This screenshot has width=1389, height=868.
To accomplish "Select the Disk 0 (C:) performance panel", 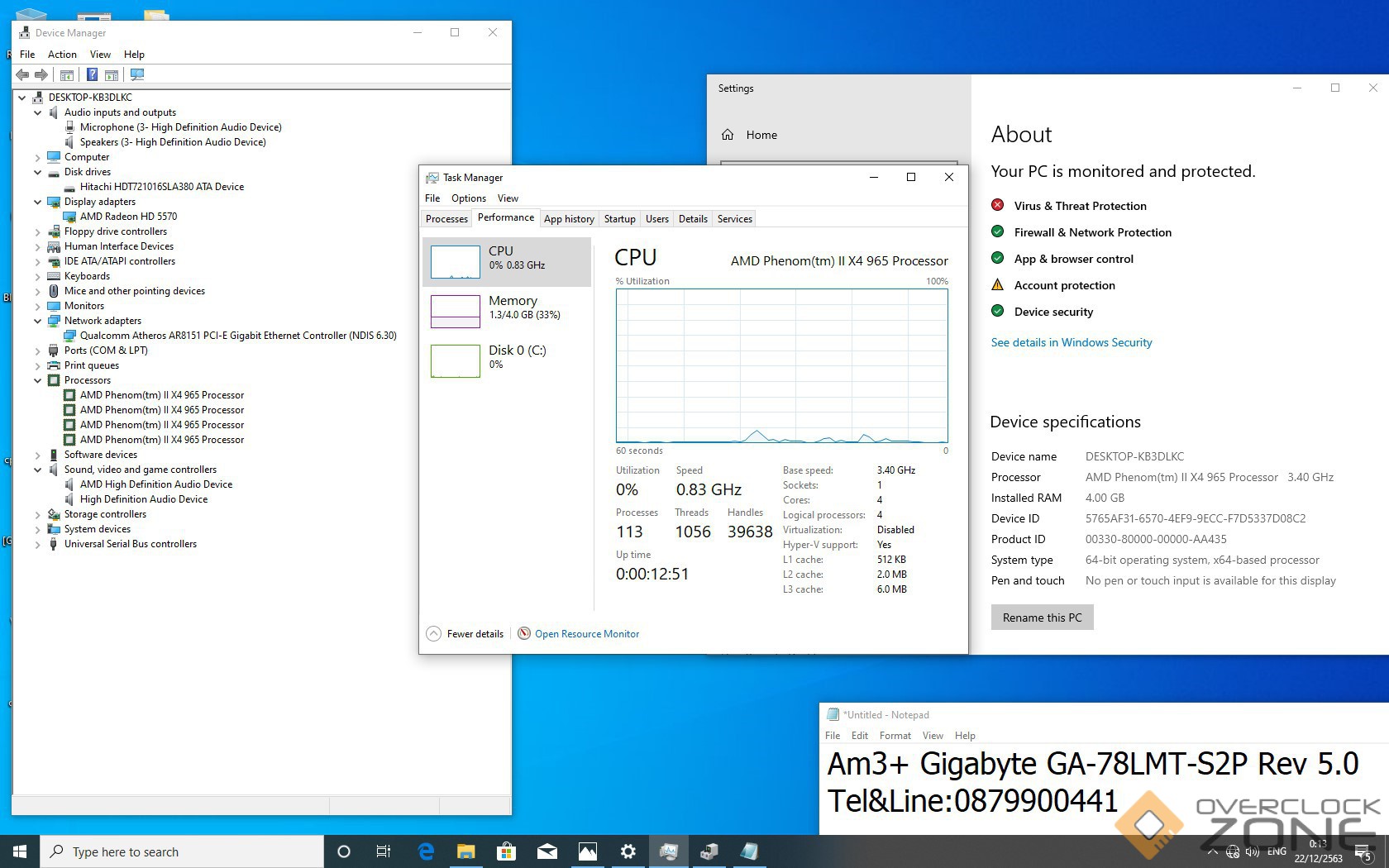I will coord(507,361).
